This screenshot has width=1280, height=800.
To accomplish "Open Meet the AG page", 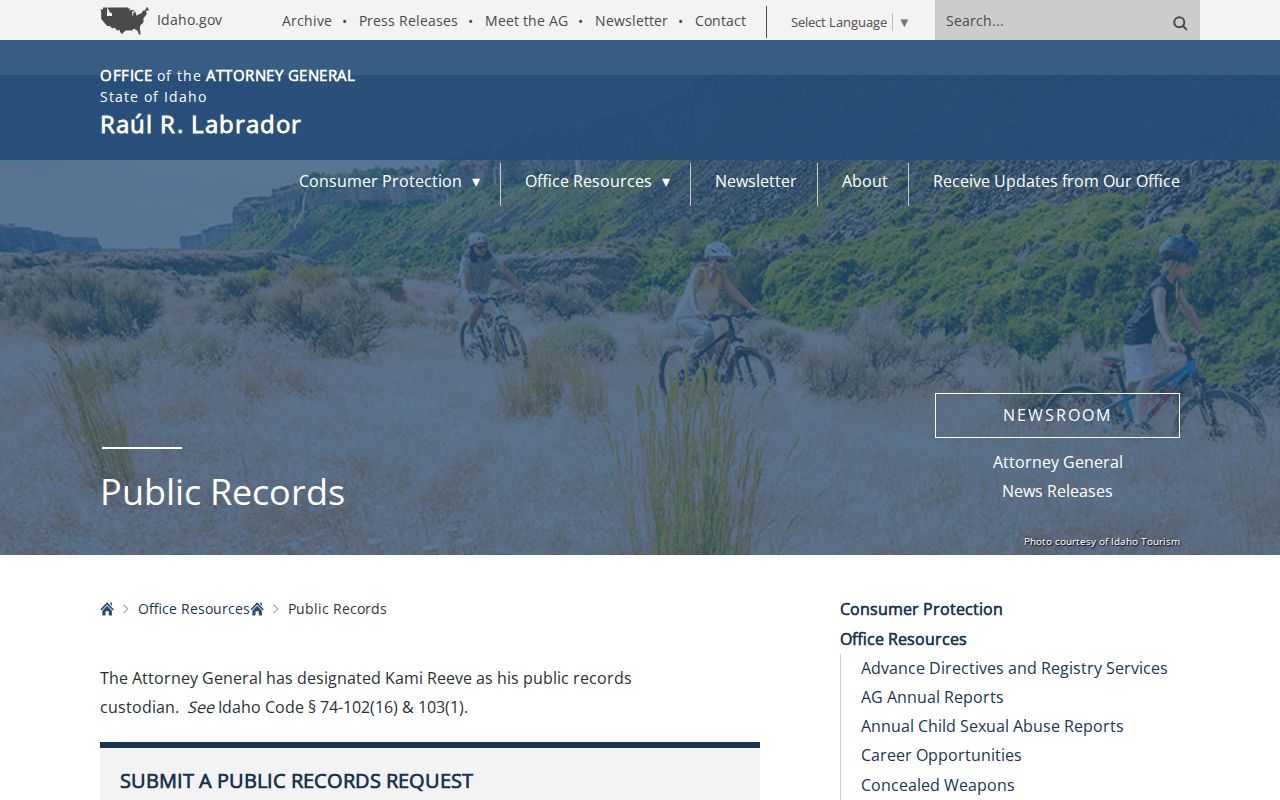I will click(x=526, y=20).
